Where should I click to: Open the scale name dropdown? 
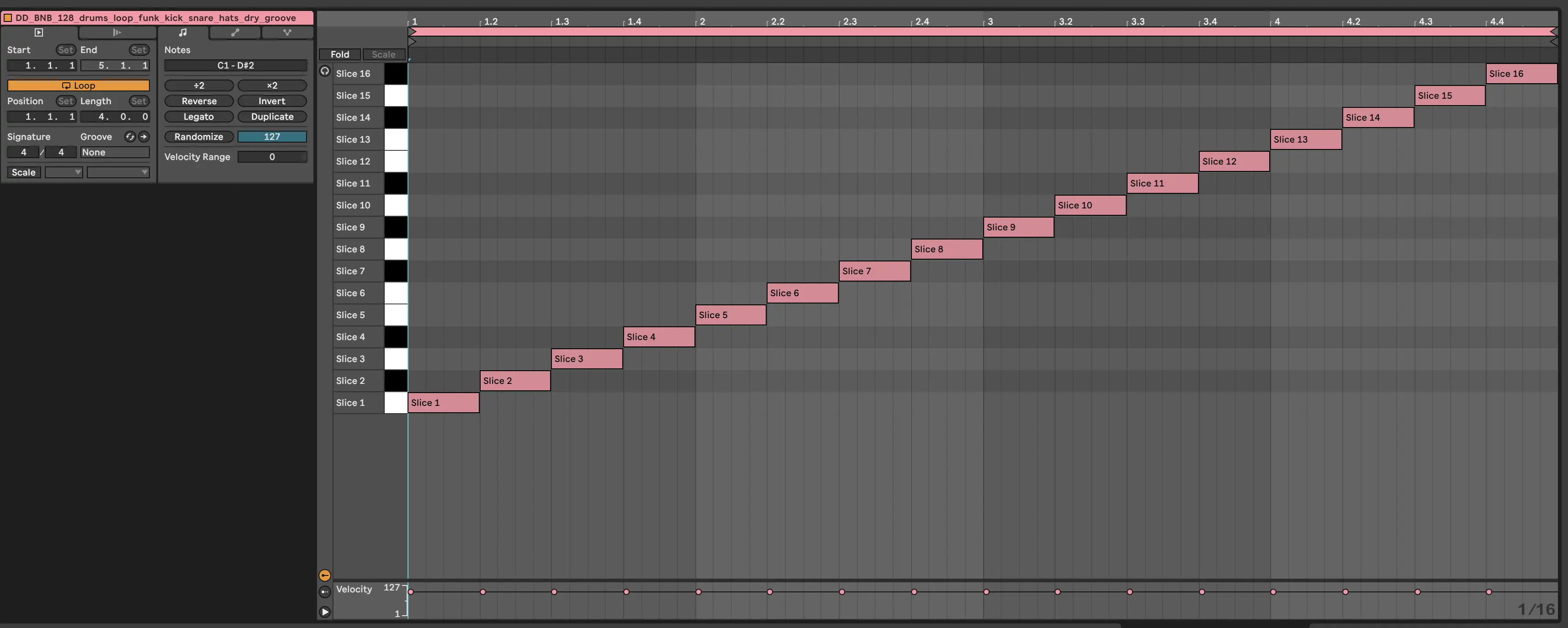(117, 172)
